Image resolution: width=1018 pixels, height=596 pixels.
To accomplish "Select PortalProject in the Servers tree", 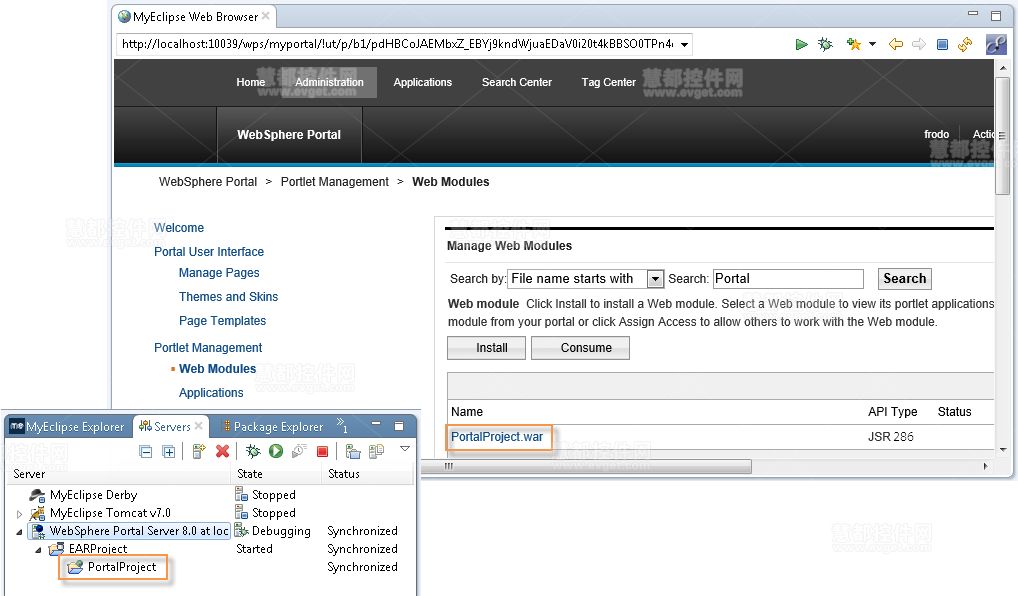I will click(112, 567).
